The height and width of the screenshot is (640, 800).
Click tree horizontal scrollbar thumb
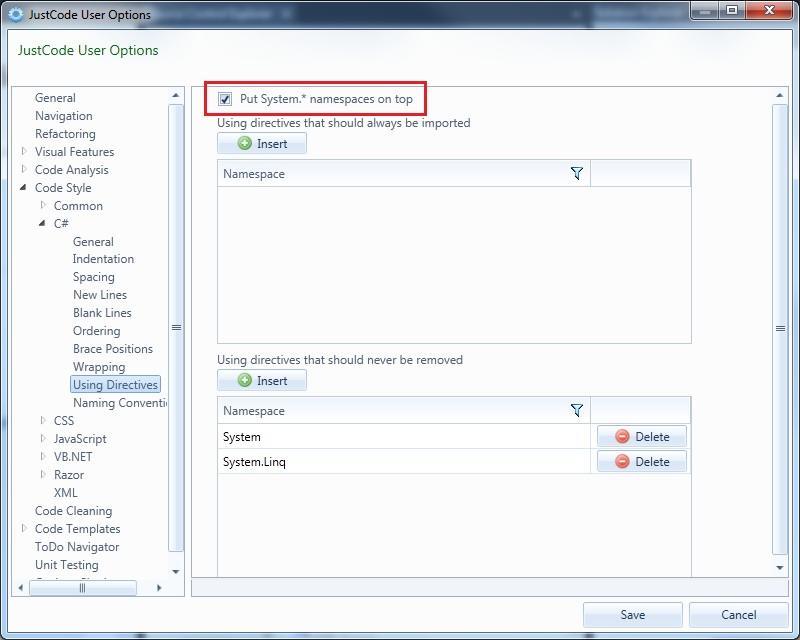pos(83,588)
